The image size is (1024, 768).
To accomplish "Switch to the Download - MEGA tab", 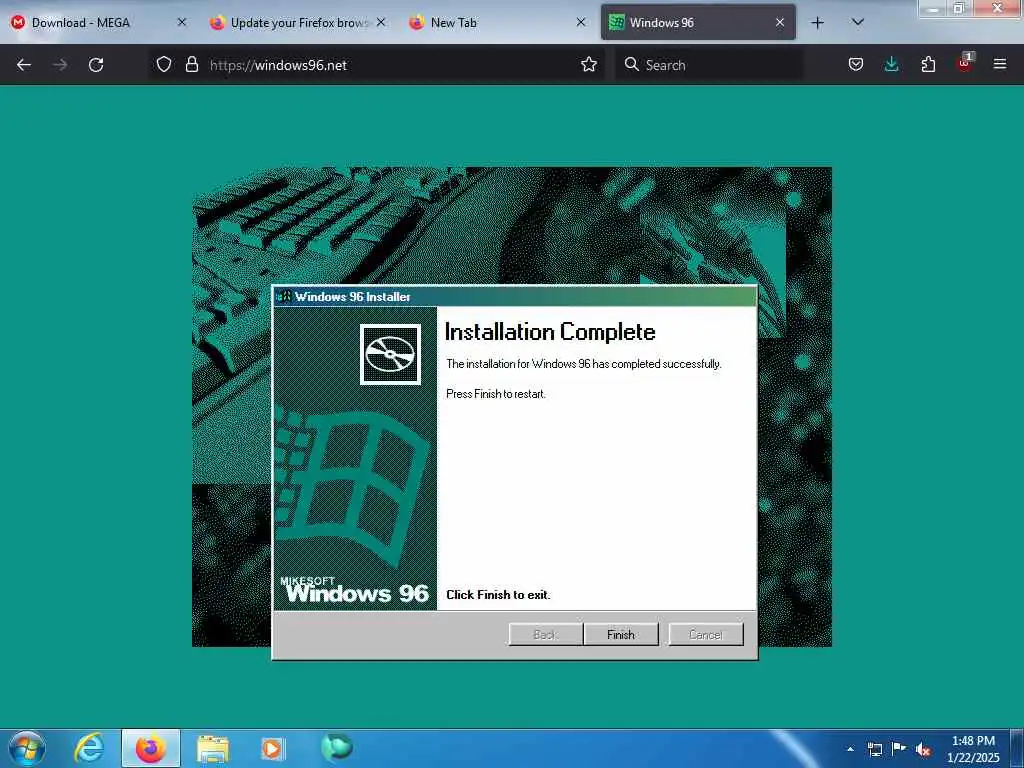I will [x=98, y=23].
